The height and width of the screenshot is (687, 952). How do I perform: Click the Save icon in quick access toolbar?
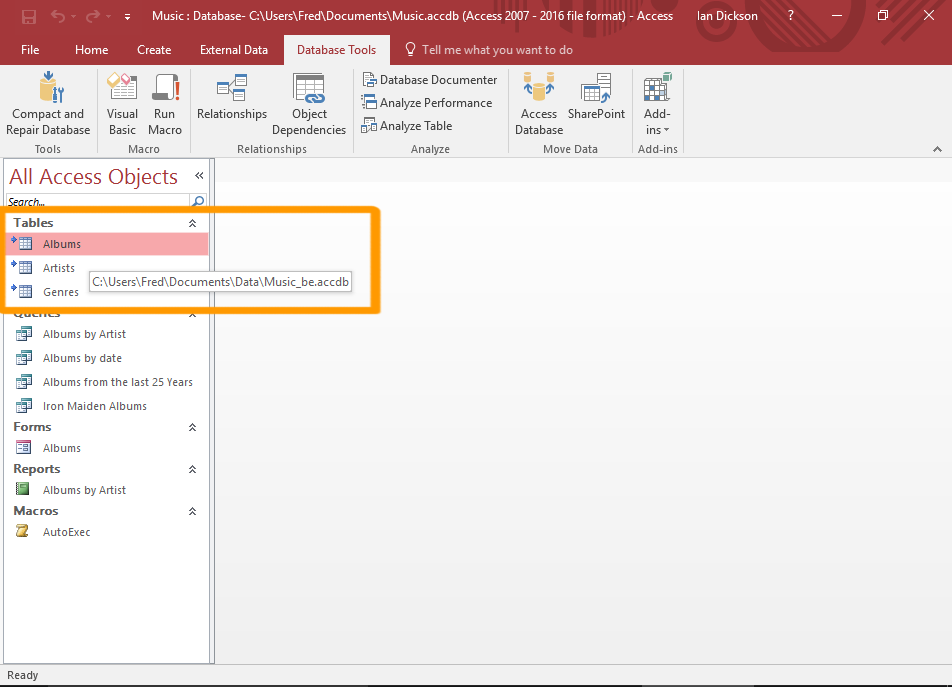pos(29,16)
